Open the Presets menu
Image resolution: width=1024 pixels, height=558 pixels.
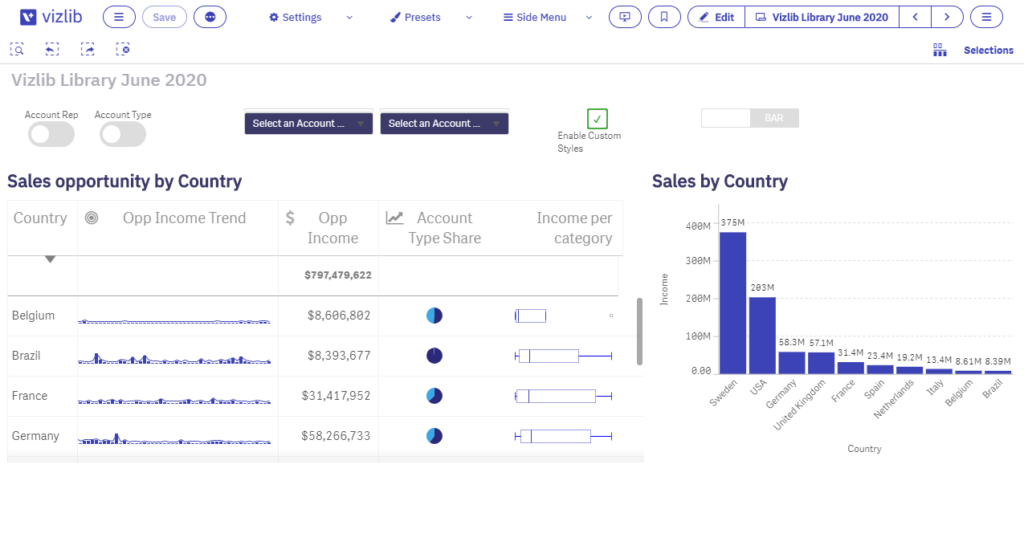click(x=415, y=18)
